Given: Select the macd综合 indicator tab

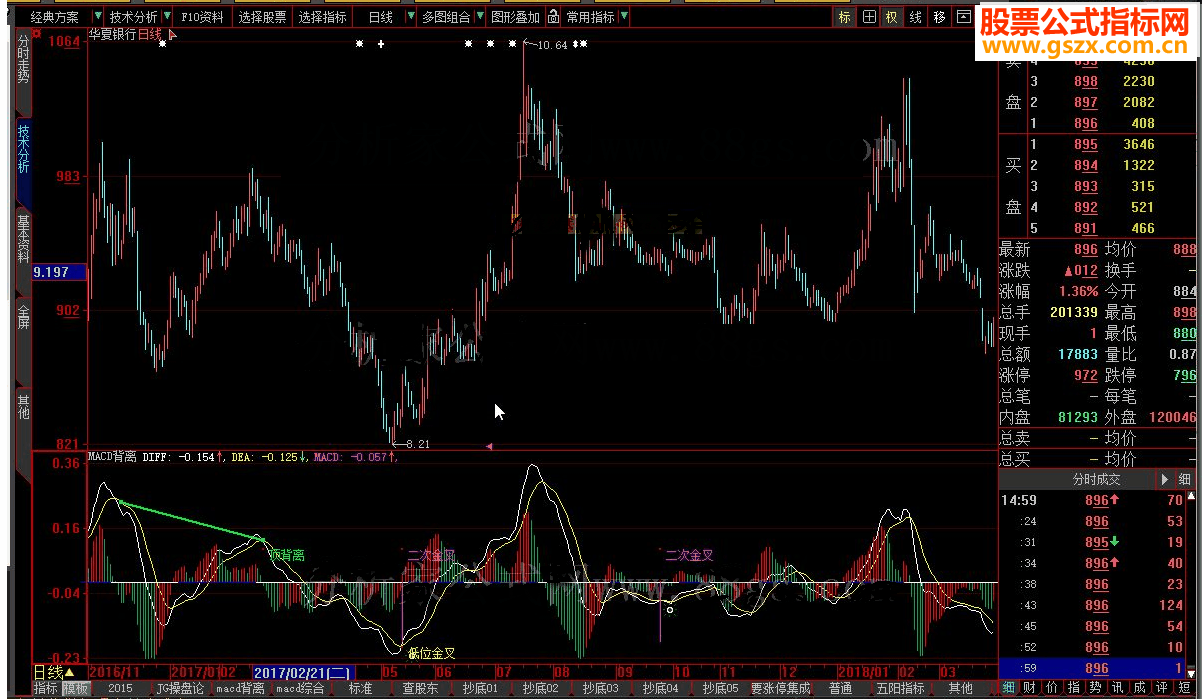Looking at the screenshot, I should pyautogui.click(x=300, y=689).
